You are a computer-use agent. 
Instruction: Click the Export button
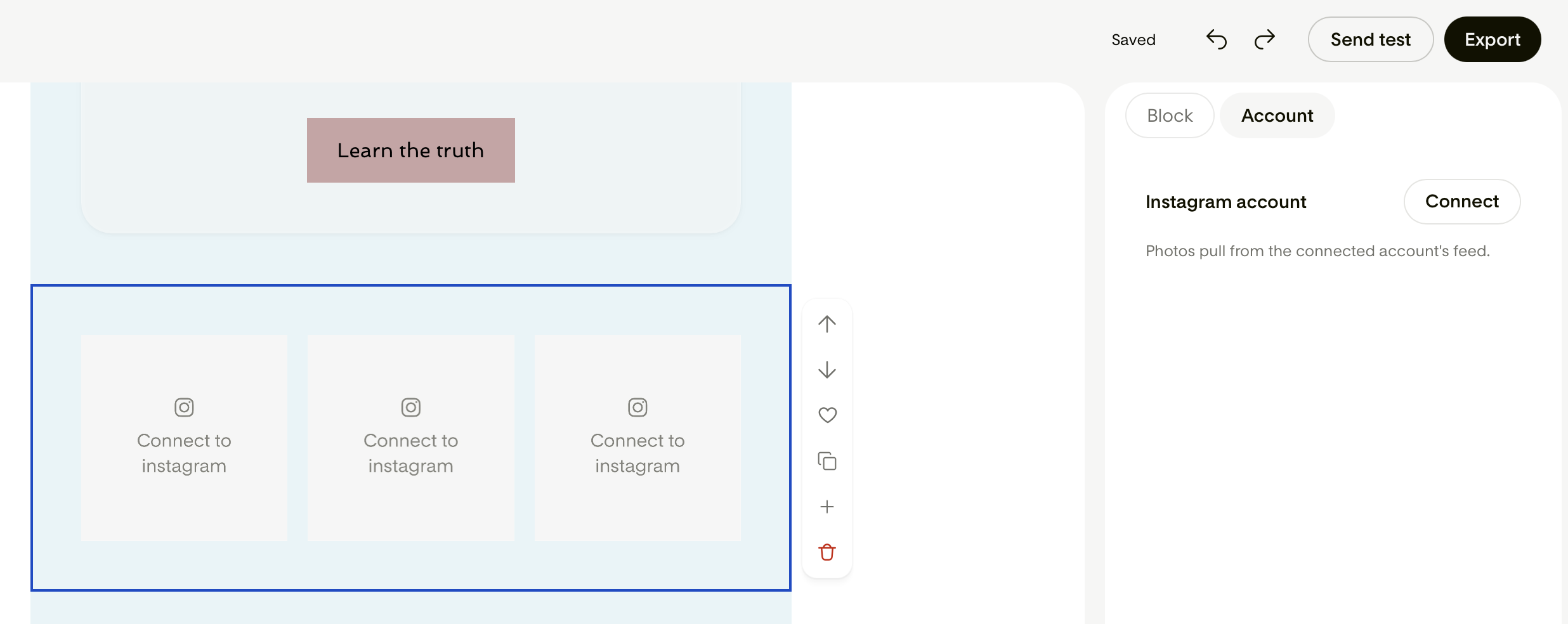tap(1493, 39)
